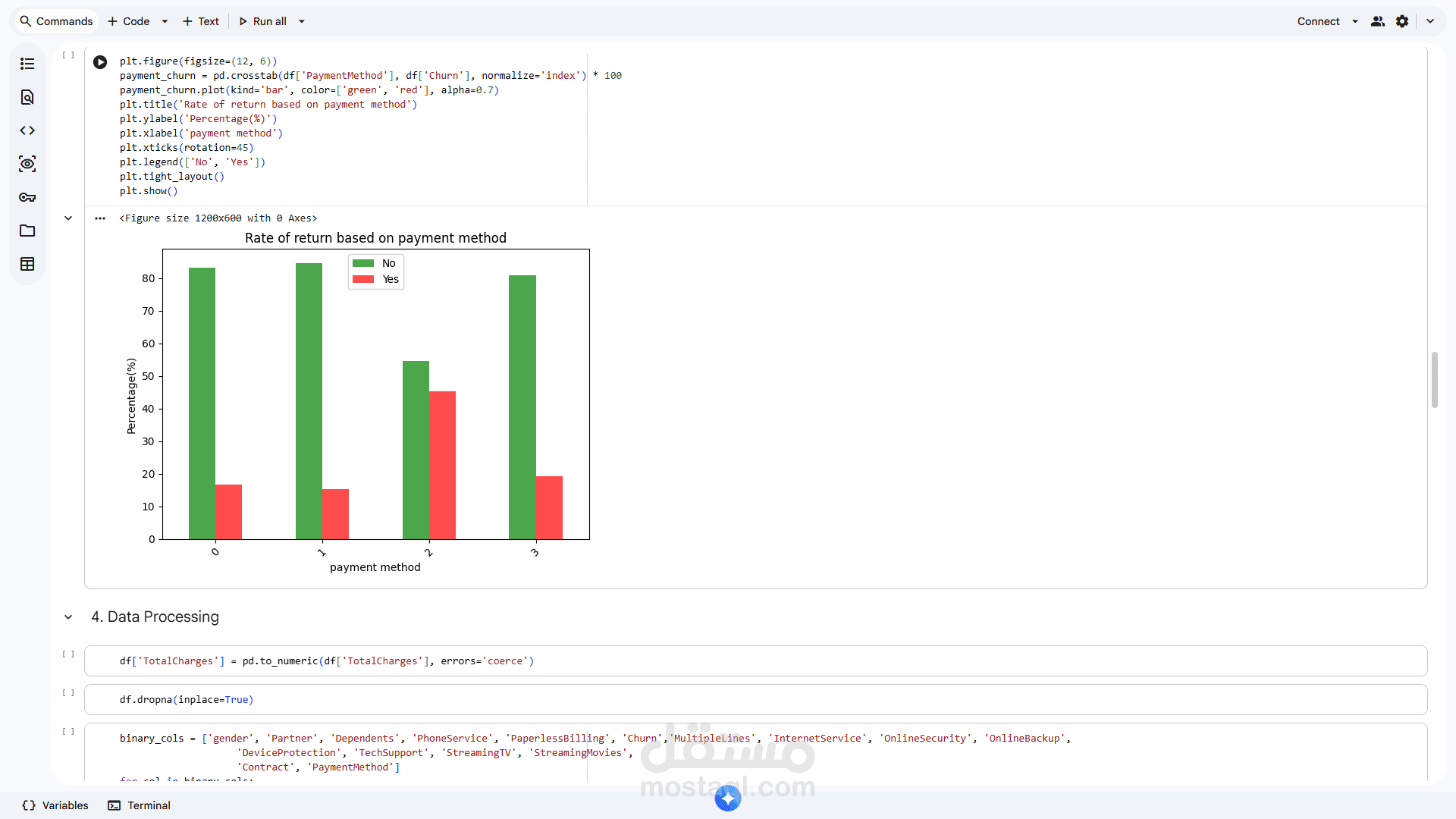This screenshot has width=1456, height=819.
Task: Open the Data table sidebar icon
Action: click(x=27, y=264)
